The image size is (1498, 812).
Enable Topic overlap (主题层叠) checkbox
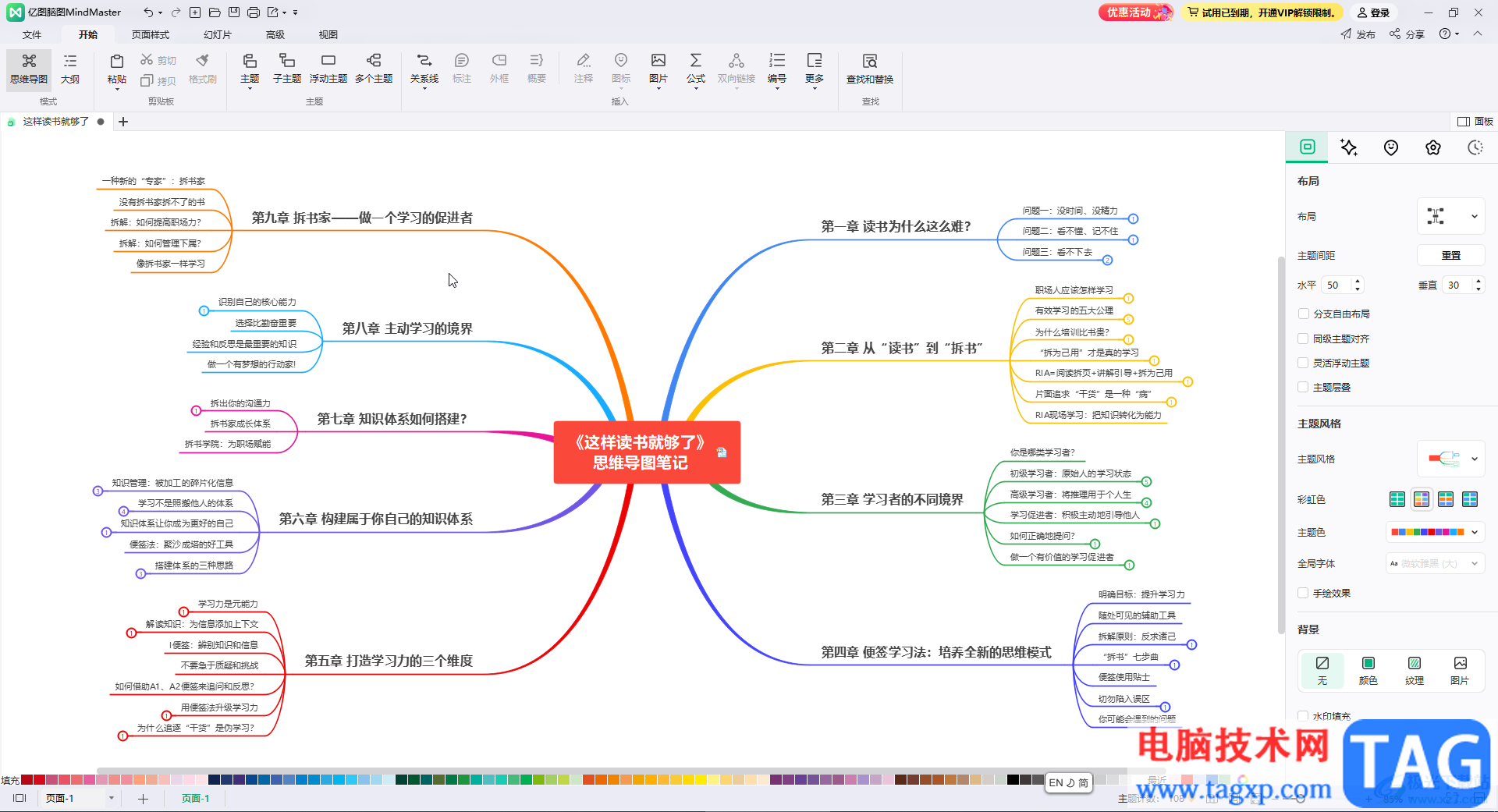[1303, 387]
